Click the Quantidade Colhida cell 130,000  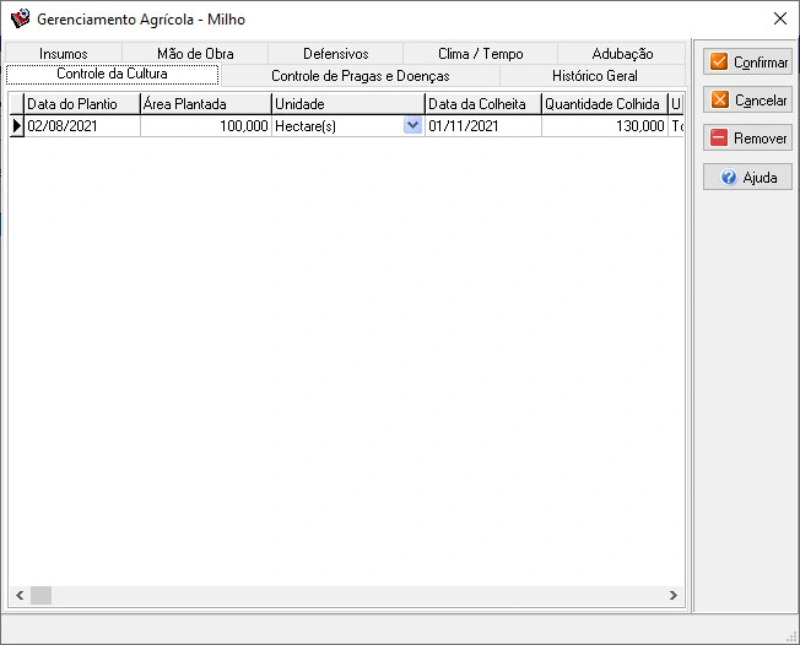(605, 126)
